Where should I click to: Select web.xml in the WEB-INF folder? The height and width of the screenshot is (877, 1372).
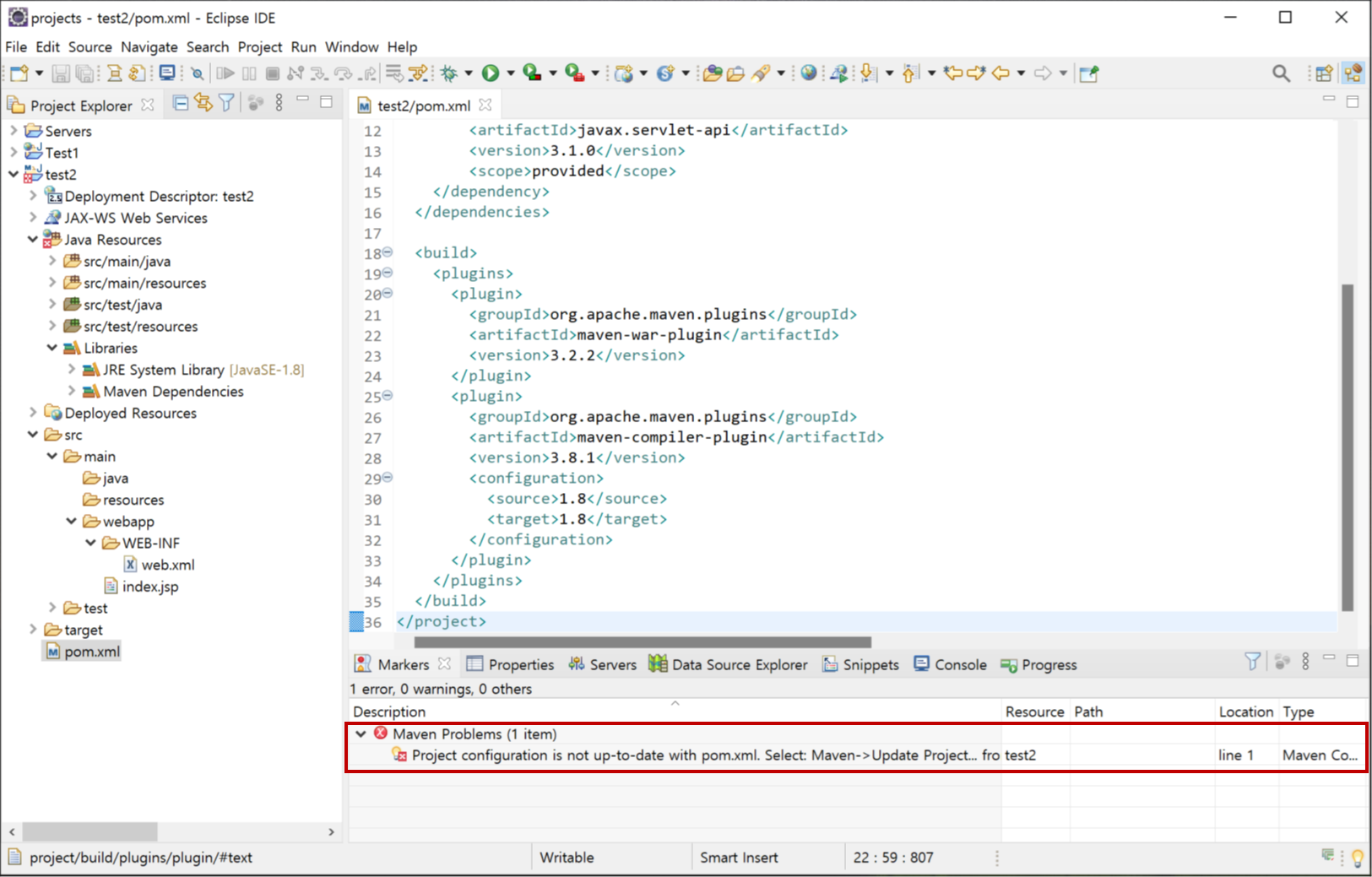160,565
